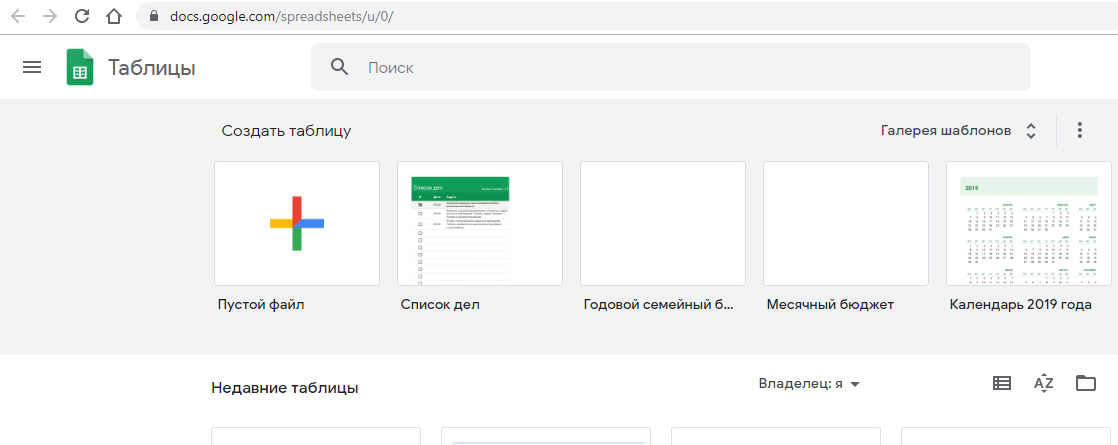Click into the Поиск search field
The height and width of the screenshot is (445, 1118).
point(680,68)
